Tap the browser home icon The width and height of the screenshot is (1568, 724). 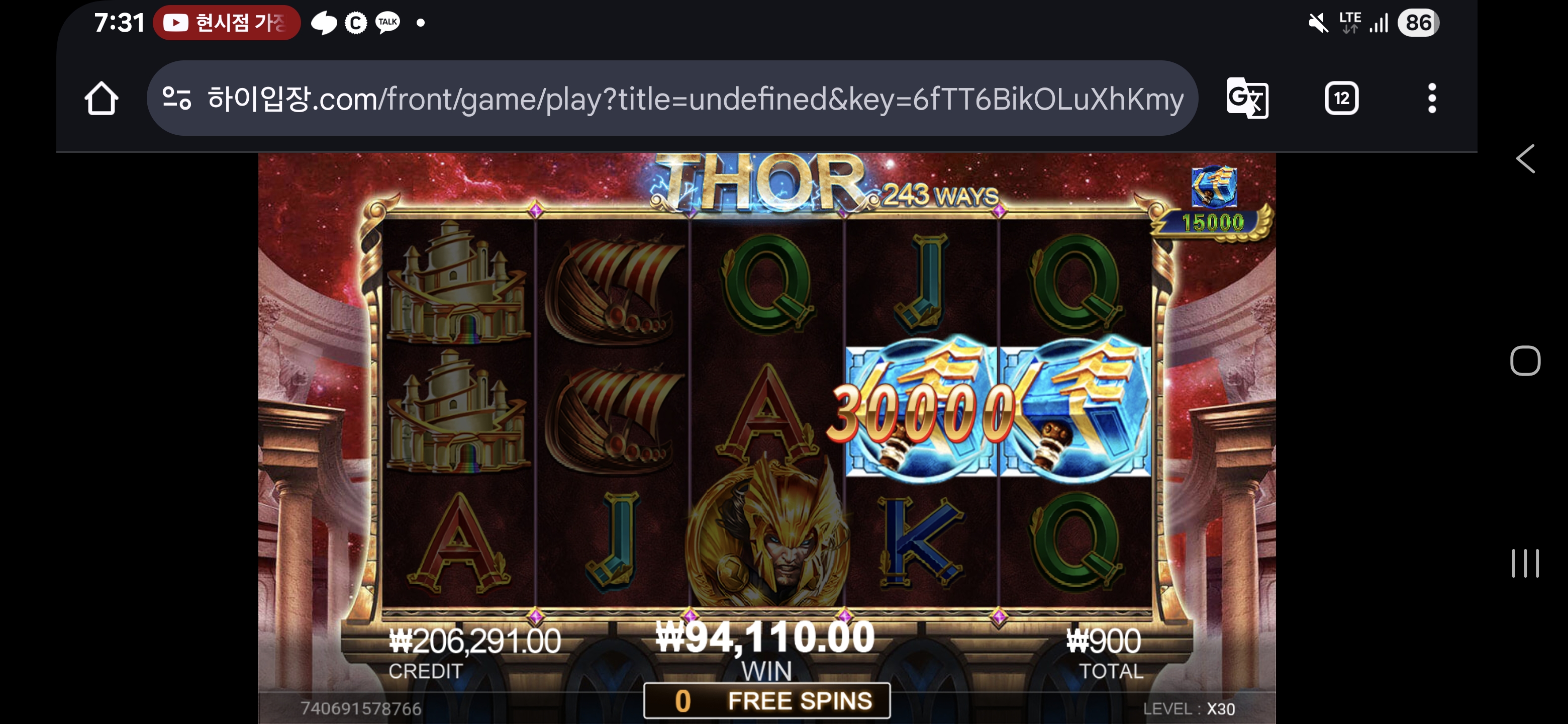click(101, 98)
